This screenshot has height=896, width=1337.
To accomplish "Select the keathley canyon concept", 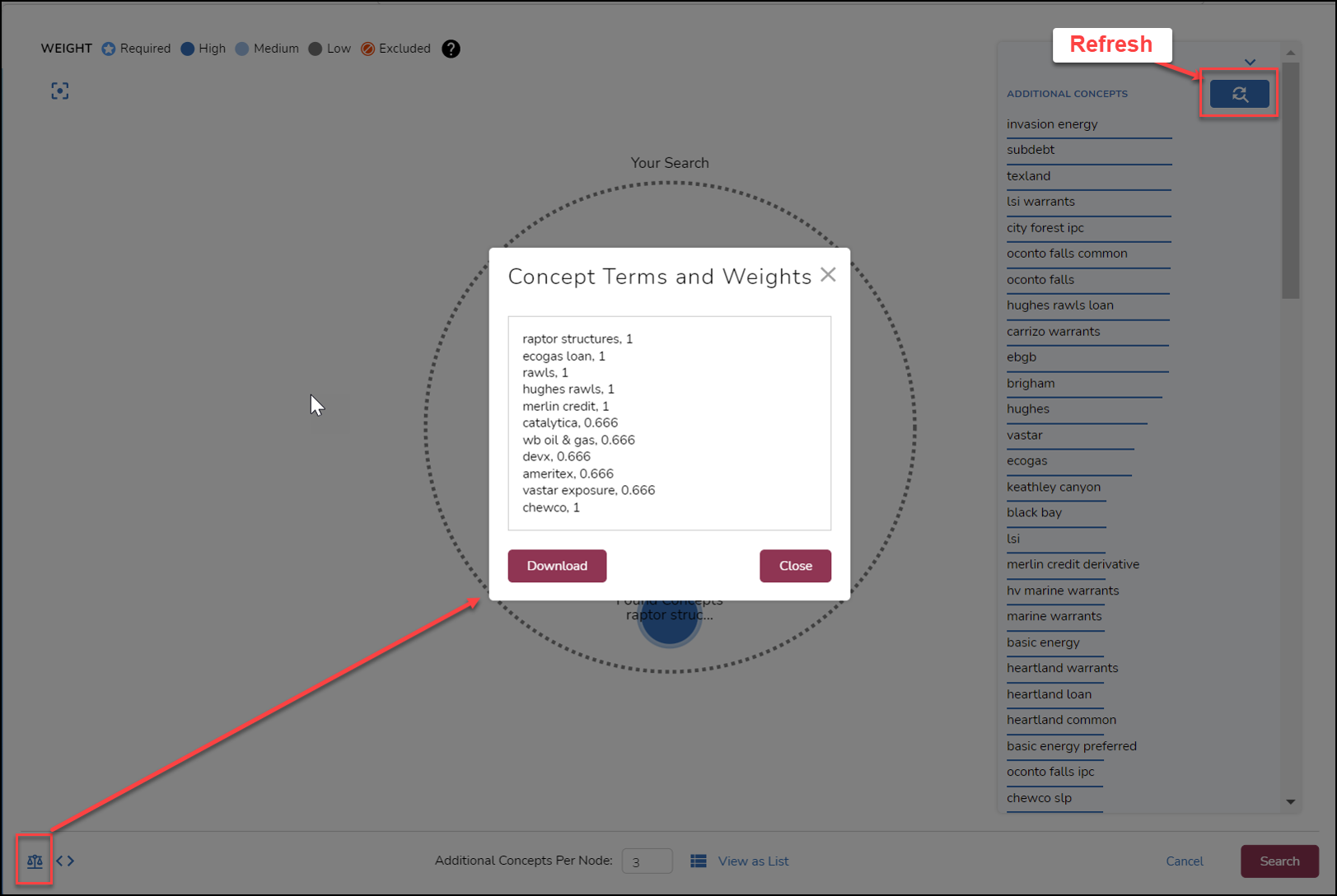I will pos(1053,488).
